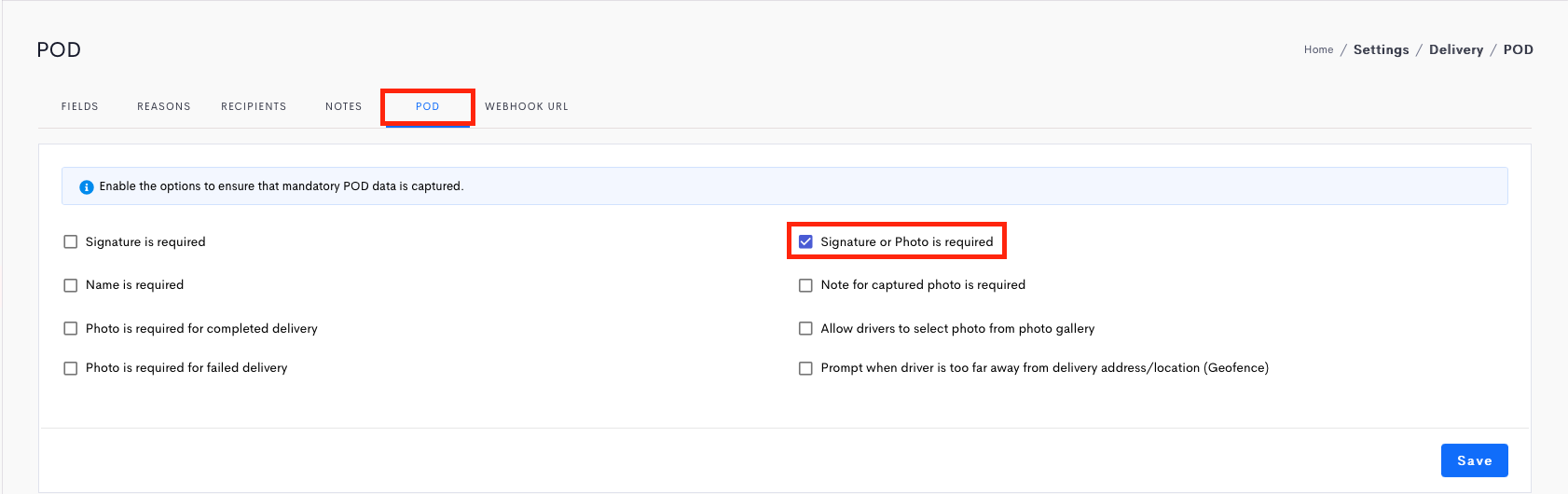Go to the Recipients tab
1568x494 pixels.
coord(254,106)
